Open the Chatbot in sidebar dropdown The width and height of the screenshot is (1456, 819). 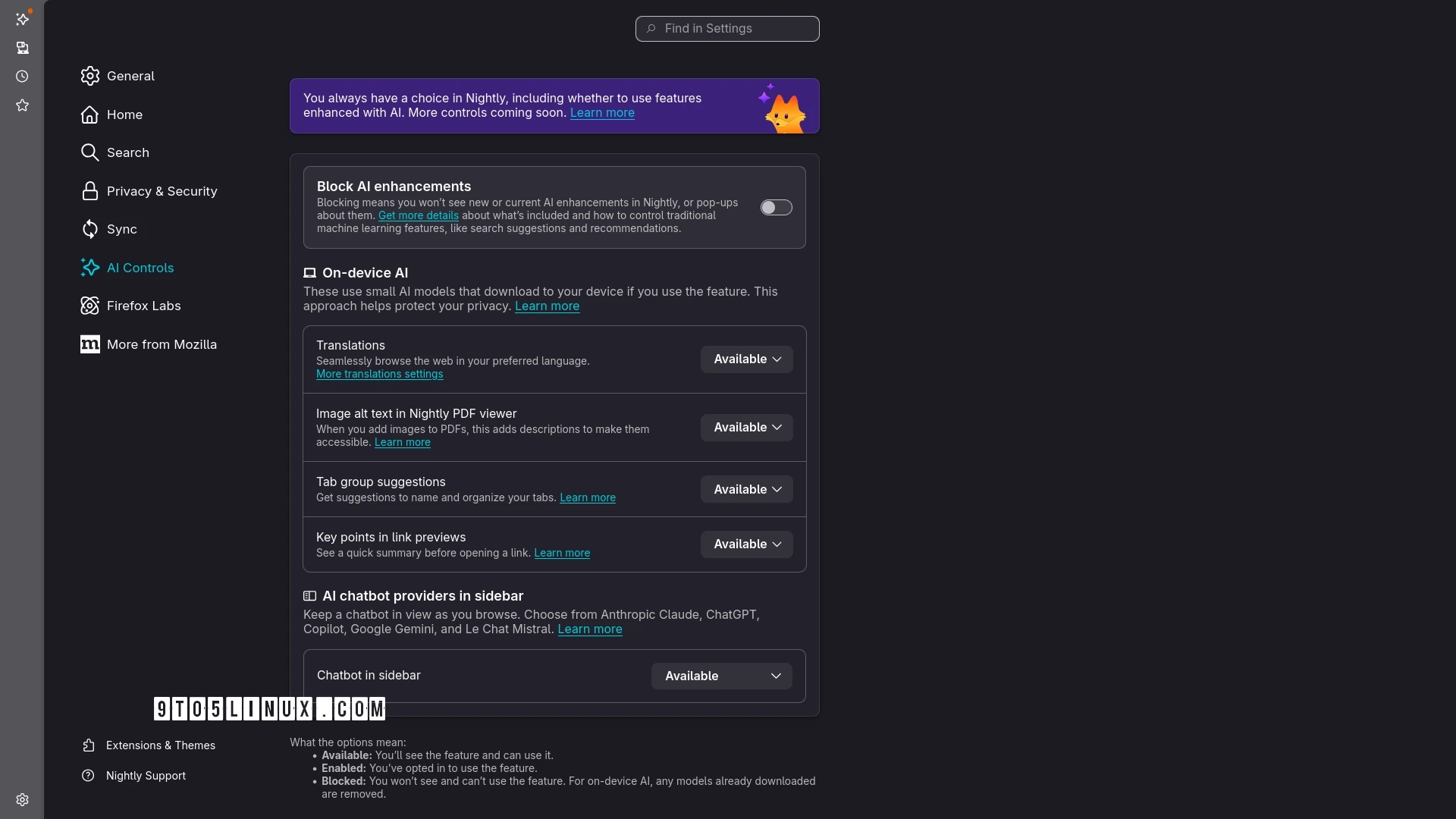pyautogui.click(x=720, y=676)
